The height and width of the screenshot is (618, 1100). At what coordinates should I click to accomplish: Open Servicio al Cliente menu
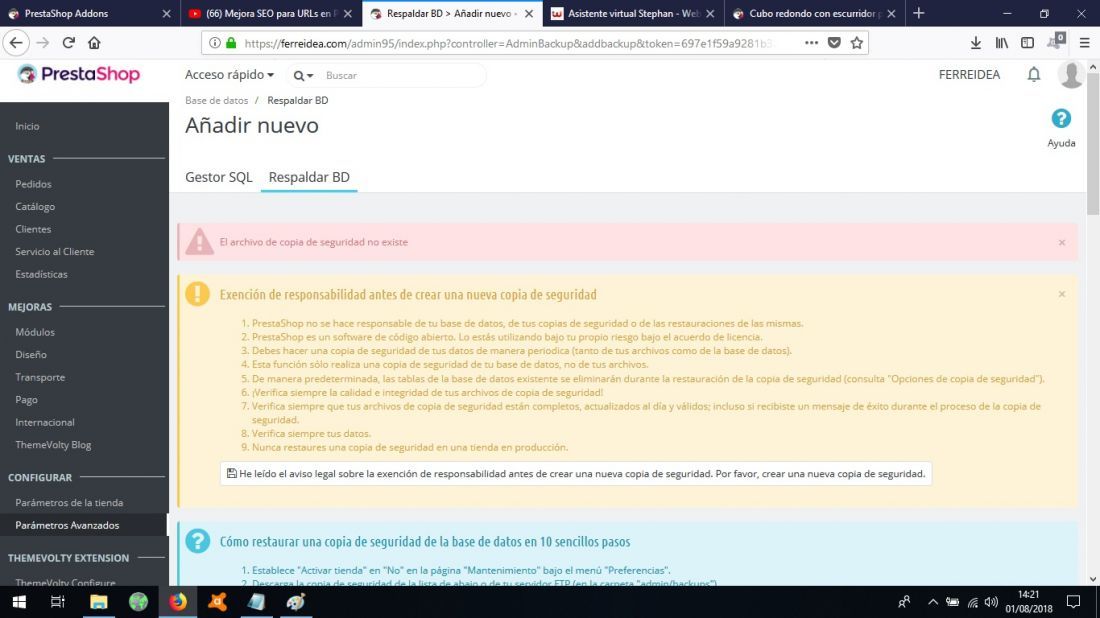pos(55,251)
